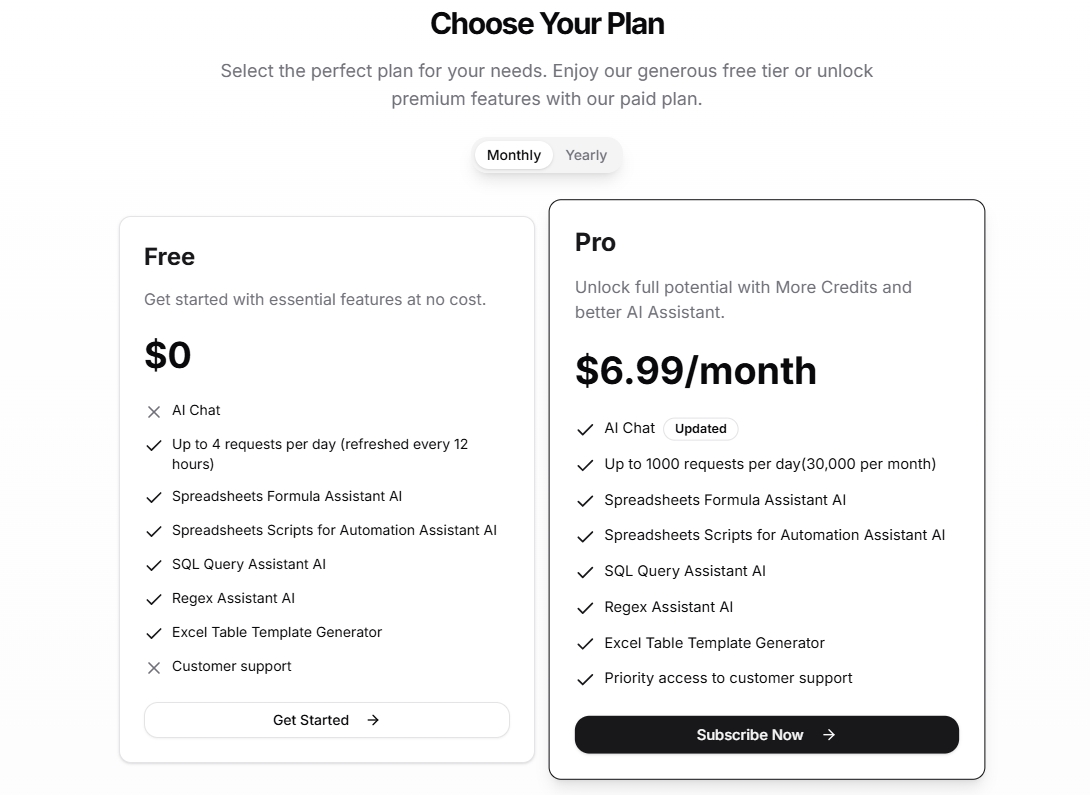Click the X icon beside Free AI Chat

click(154, 412)
